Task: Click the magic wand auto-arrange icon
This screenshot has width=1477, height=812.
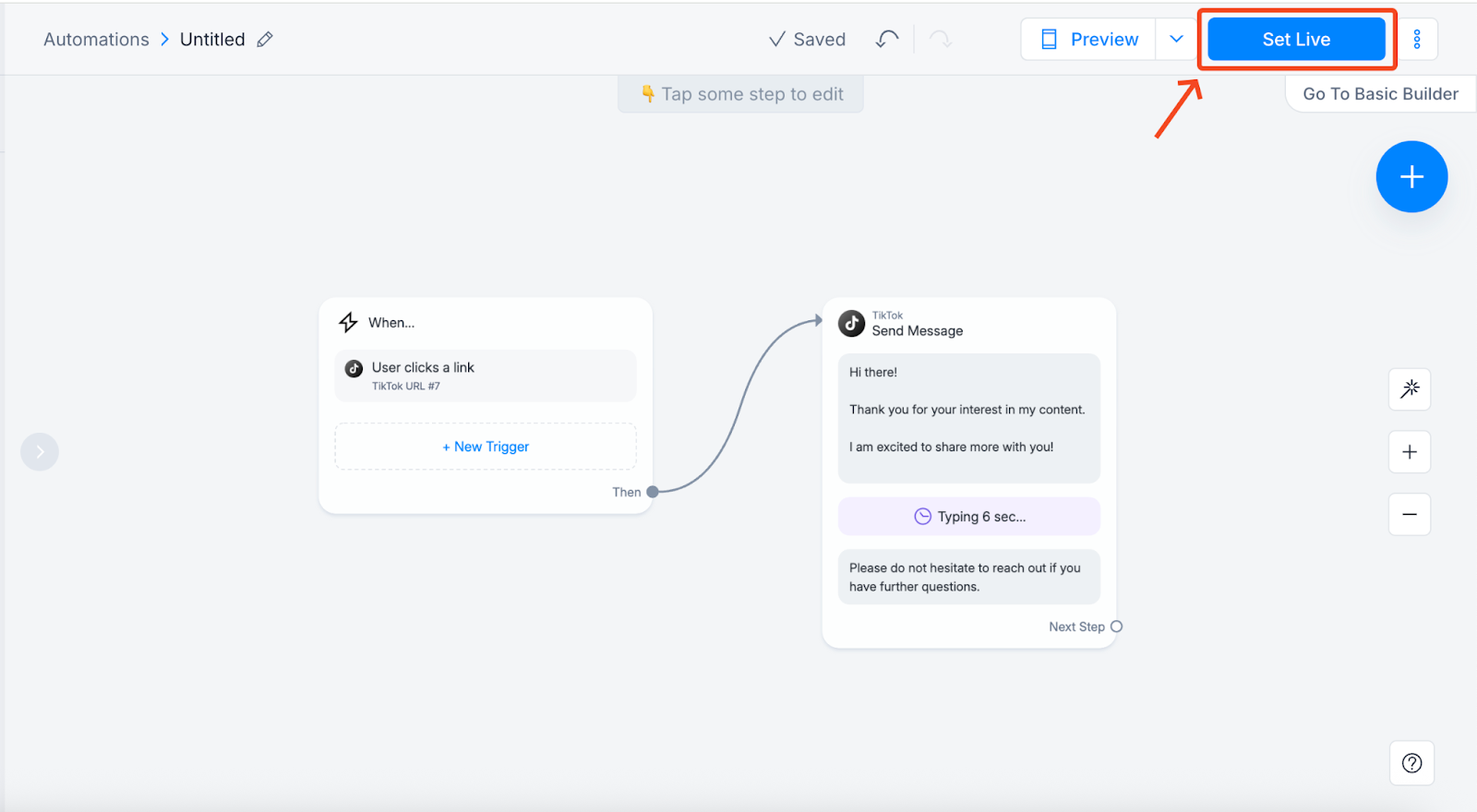Action: pyautogui.click(x=1410, y=389)
